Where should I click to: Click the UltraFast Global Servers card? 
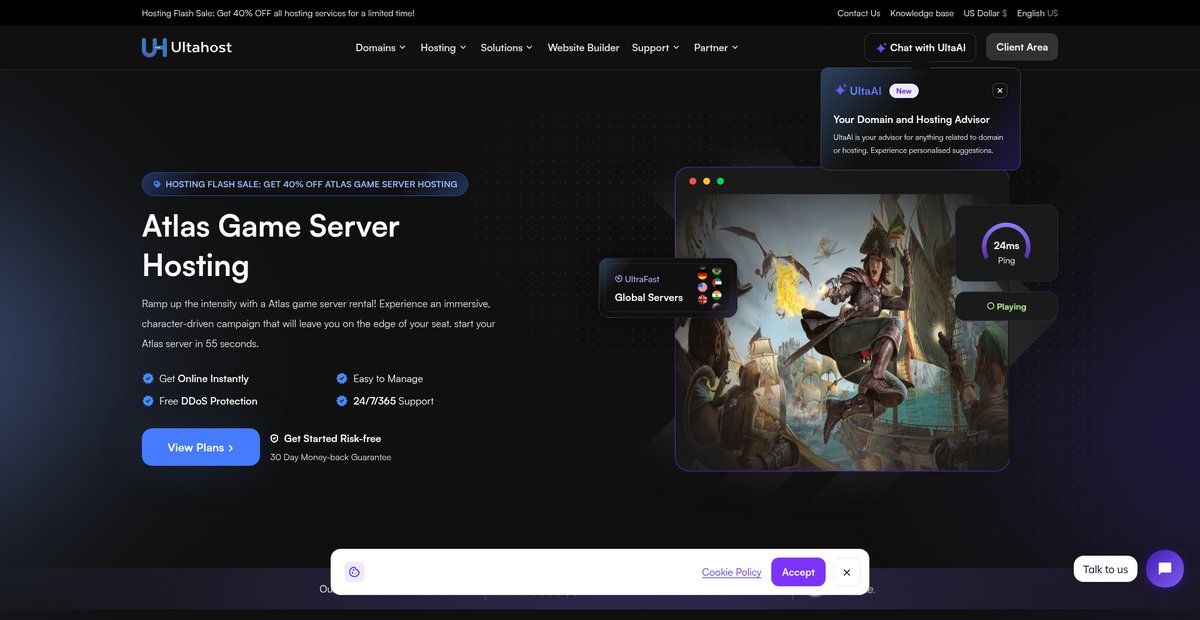coord(668,288)
